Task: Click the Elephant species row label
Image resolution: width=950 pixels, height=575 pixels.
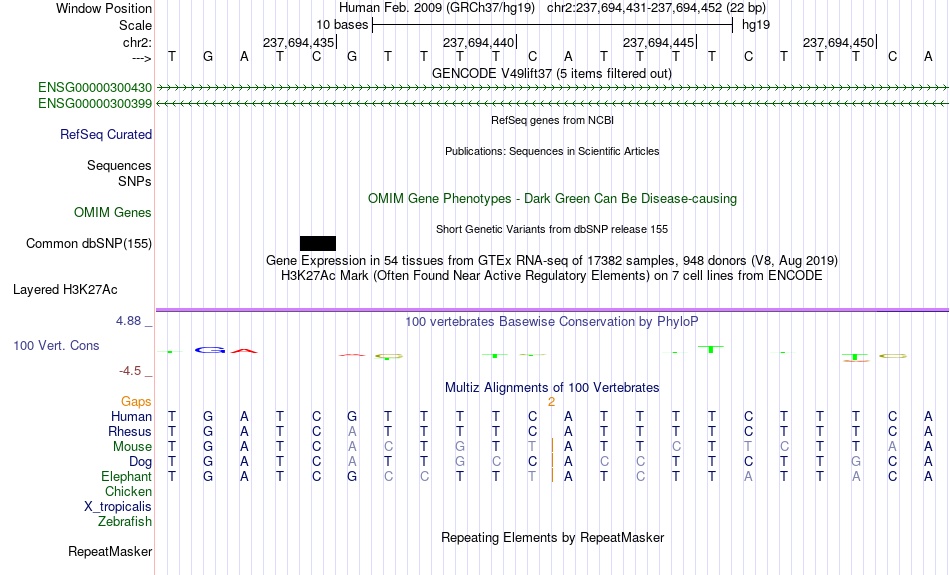Action: pyautogui.click(x=126, y=476)
